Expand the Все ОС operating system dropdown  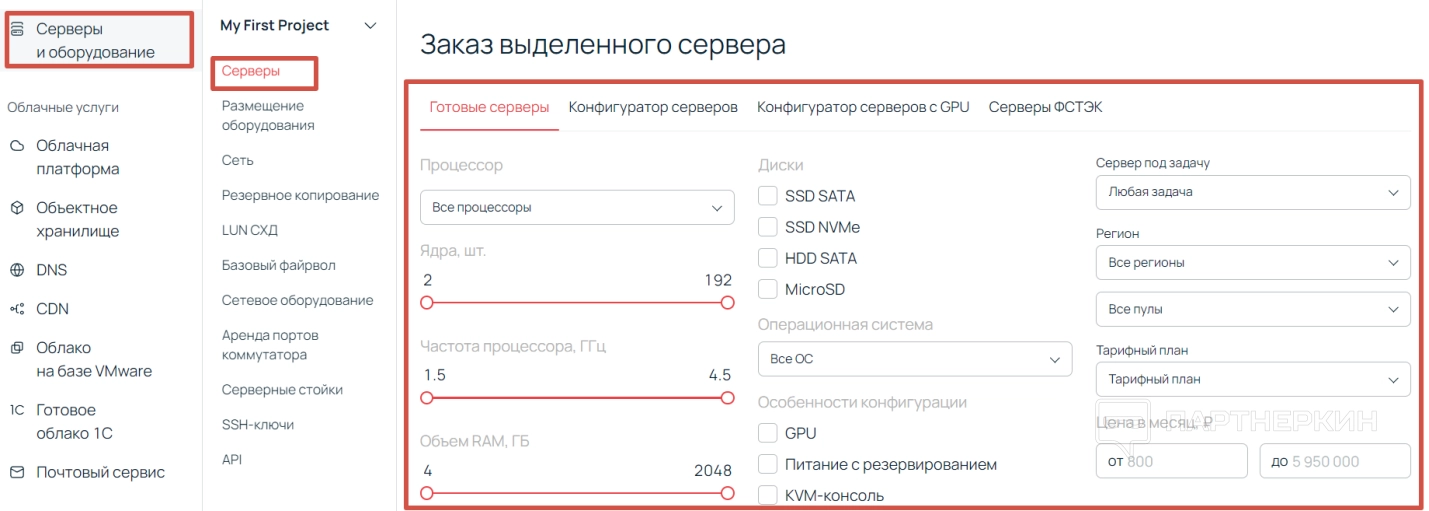[914, 359]
